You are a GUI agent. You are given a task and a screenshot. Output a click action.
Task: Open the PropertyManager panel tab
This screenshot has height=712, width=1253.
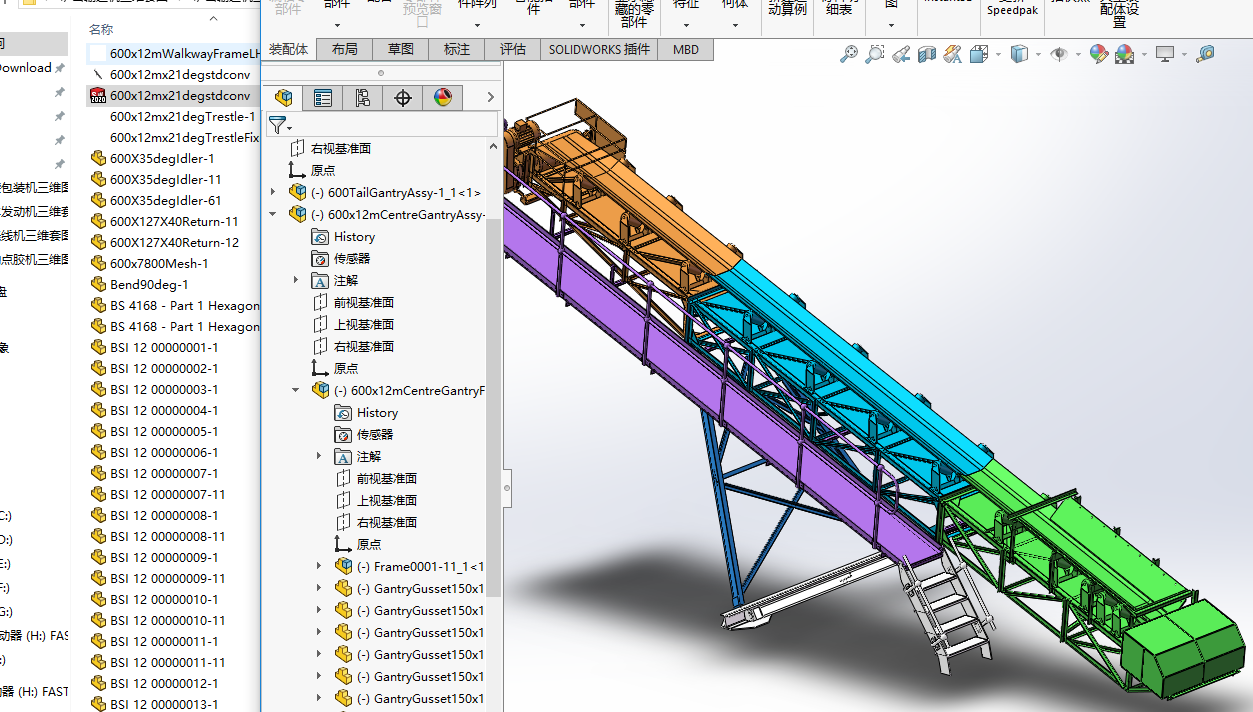pyautogui.click(x=322, y=97)
